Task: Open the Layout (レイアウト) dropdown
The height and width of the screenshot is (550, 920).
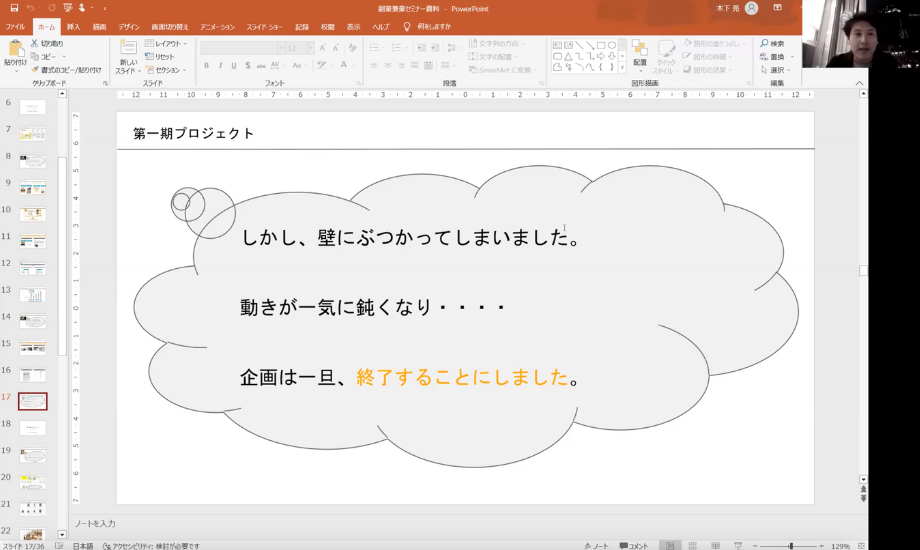Action: tap(166, 43)
